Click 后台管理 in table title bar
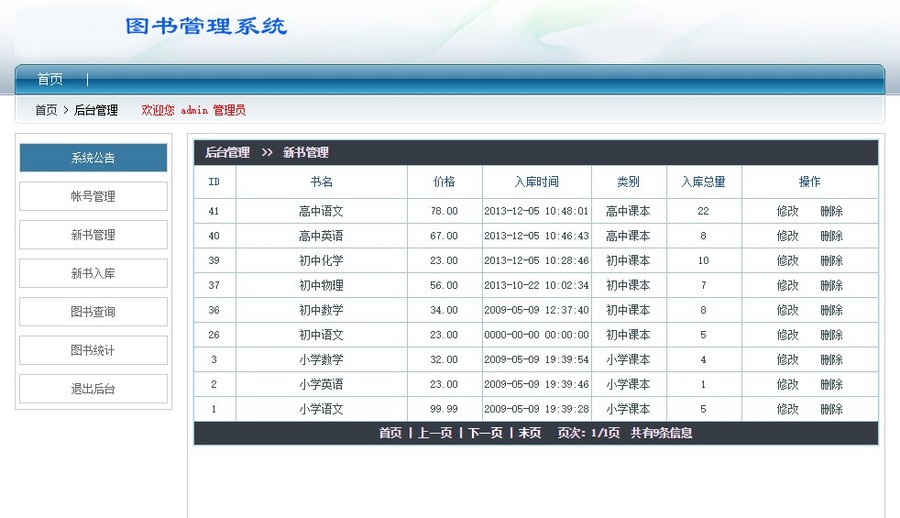Viewport: 900px width, 518px height. 227,153
